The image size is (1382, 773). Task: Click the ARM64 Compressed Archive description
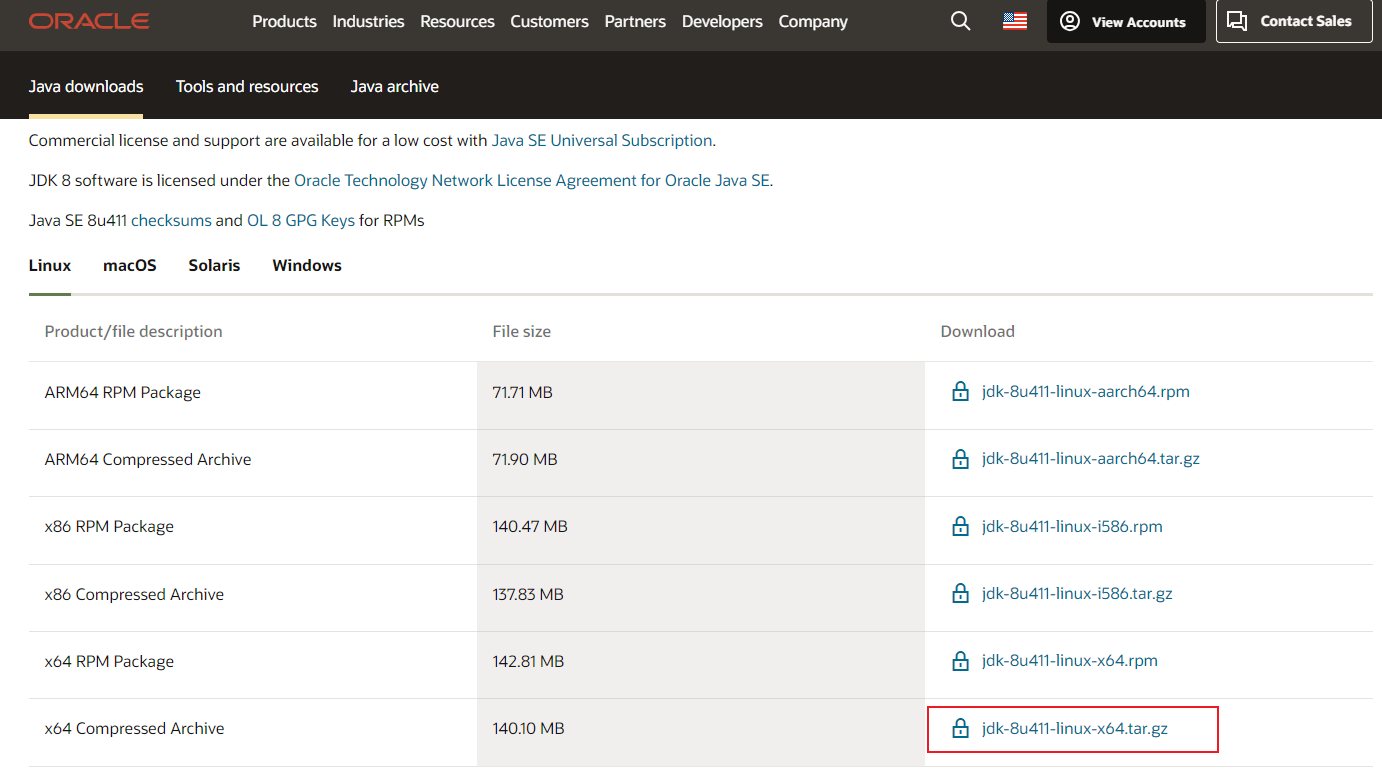click(x=148, y=459)
